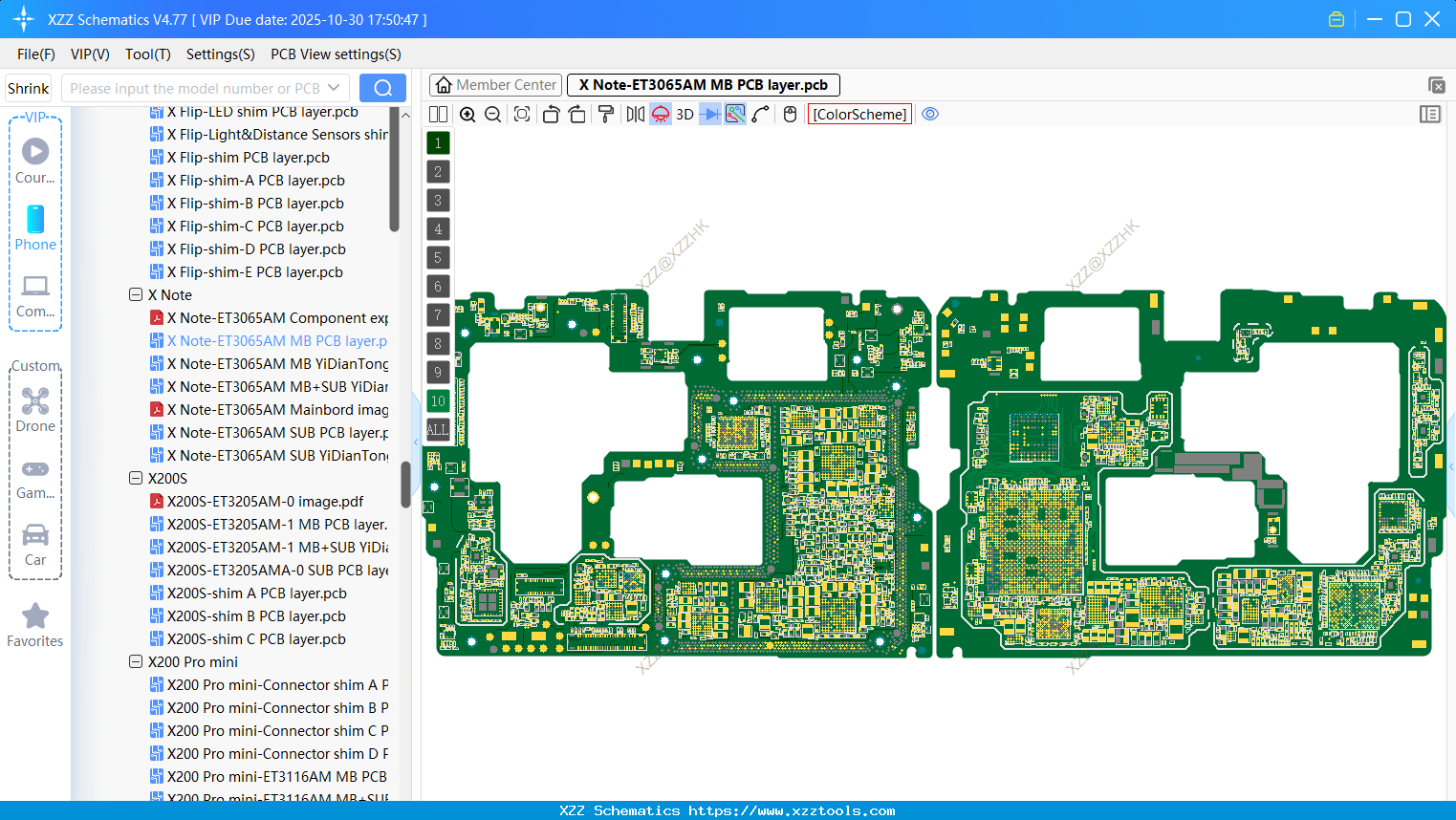This screenshot has width=1456, height=820.
Task: Enable layer 5 in the layer list
Action: (x=438, y=257)
